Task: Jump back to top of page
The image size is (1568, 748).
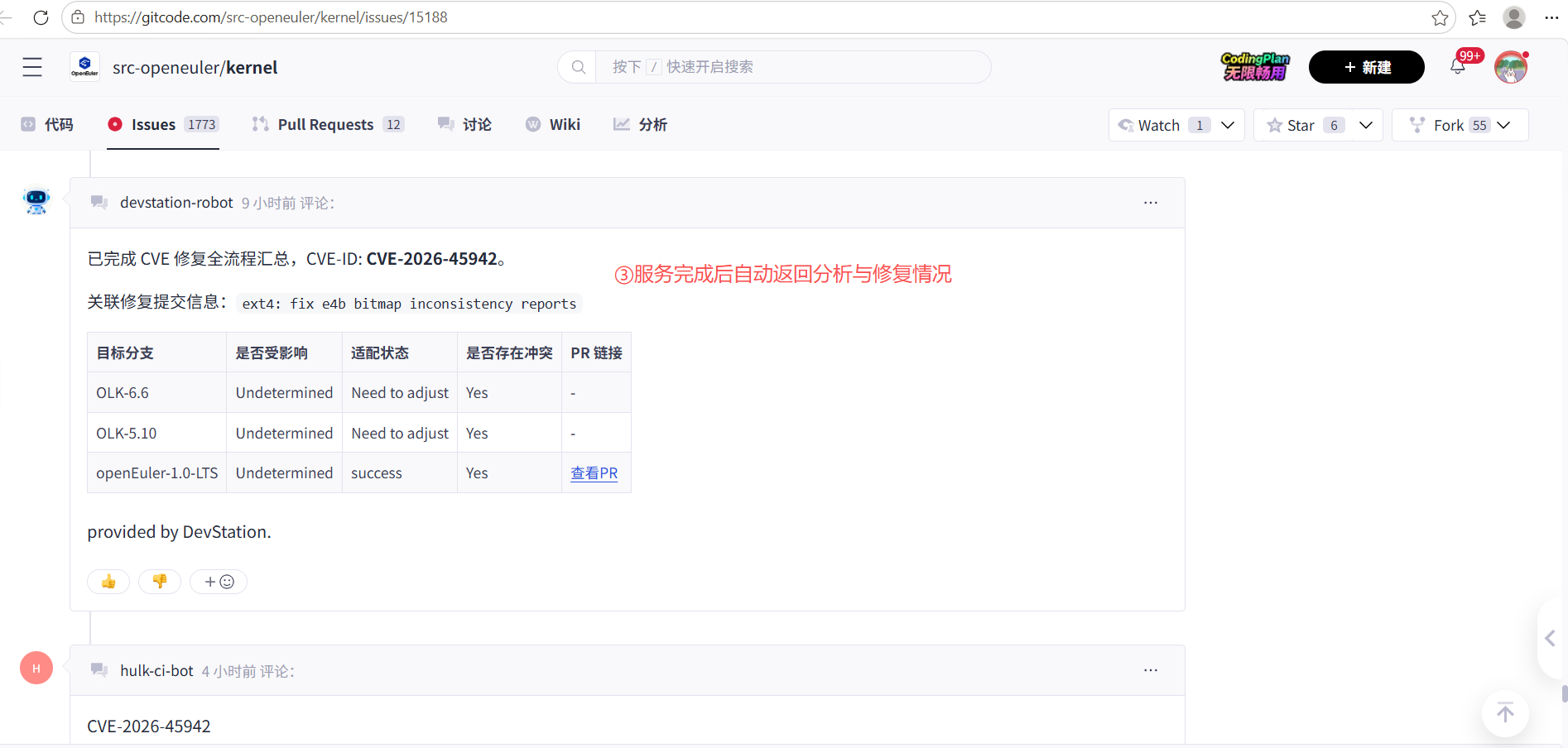Action: point(1505,712)
